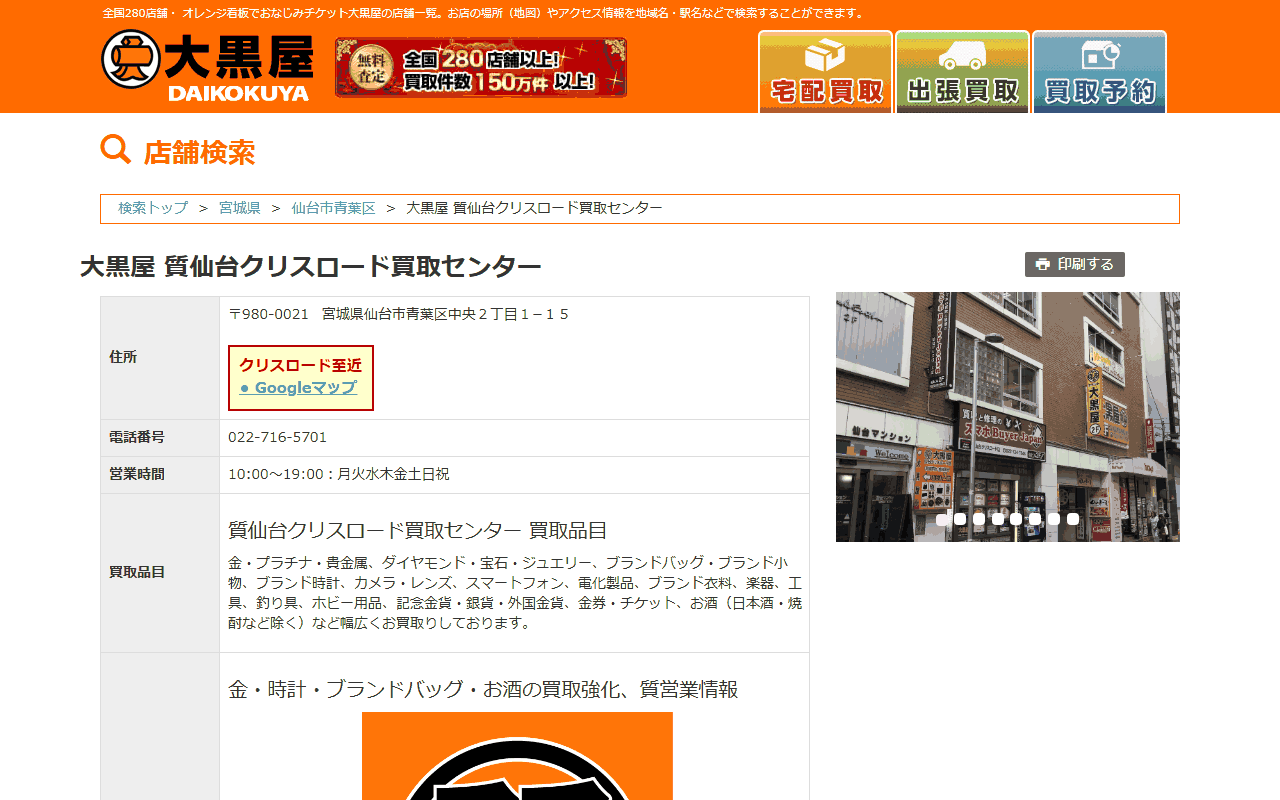Click the 住所 row label

point(123,357)
